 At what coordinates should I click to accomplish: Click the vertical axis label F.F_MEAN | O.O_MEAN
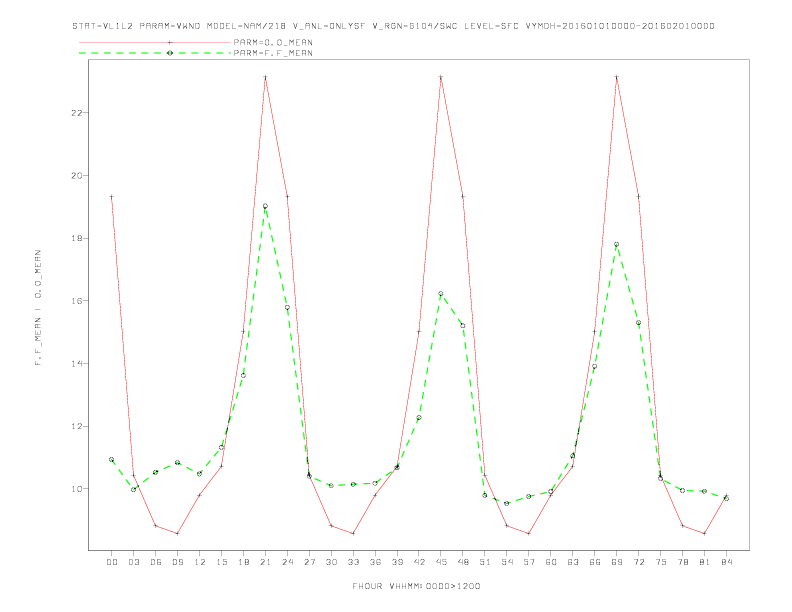(38, 308)
